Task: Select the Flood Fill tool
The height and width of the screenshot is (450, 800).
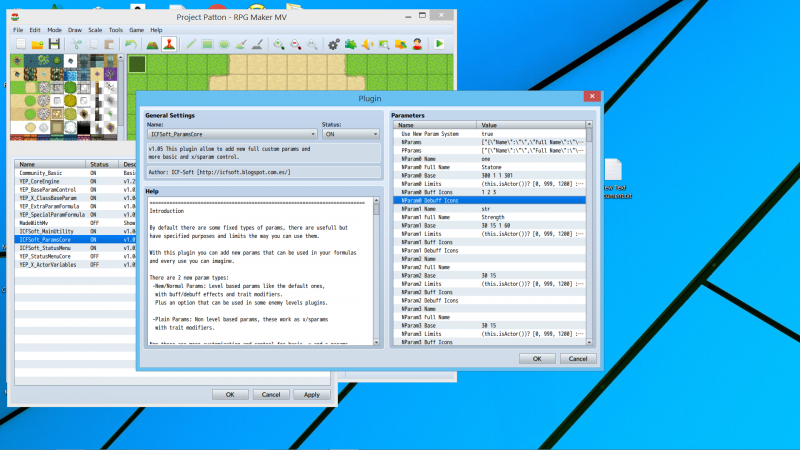Action: click(x=241, y=44)
